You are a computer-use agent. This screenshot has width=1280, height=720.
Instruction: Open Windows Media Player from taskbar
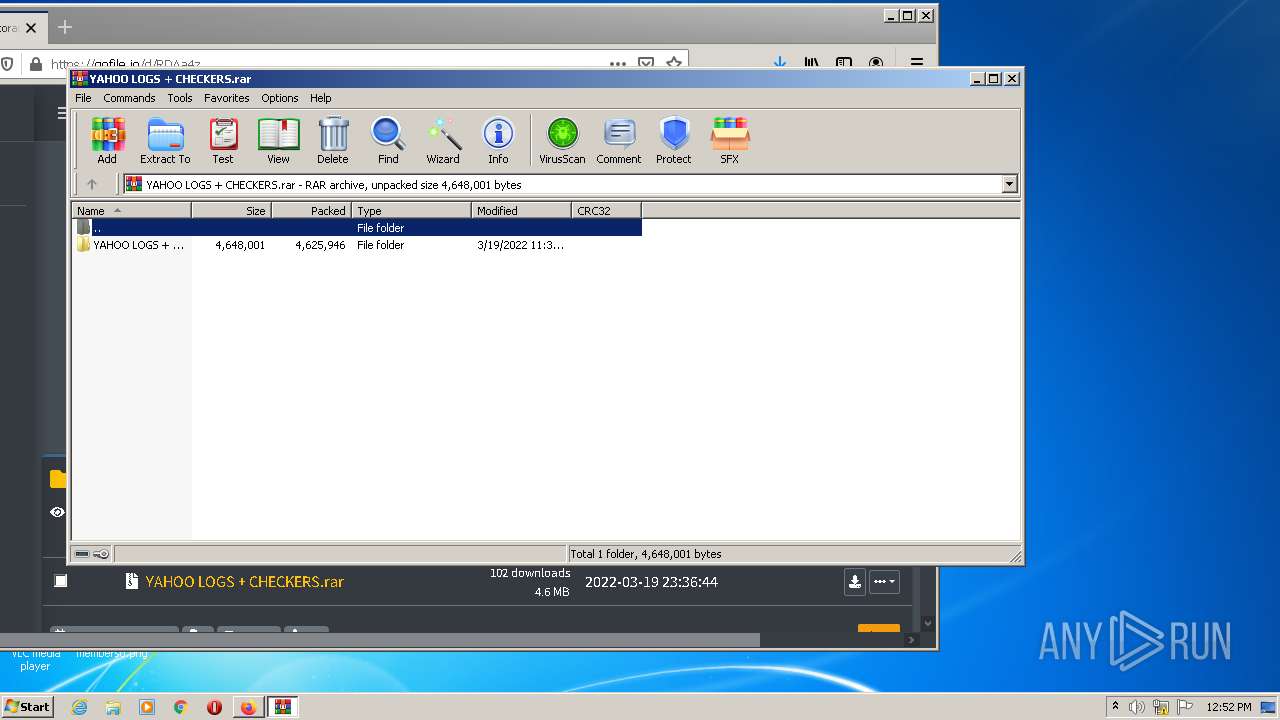[147, 707]
